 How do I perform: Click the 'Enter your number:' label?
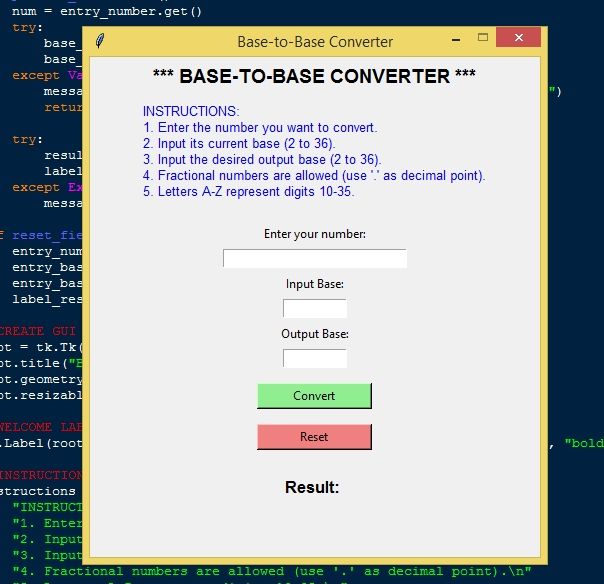pyautogui.click(x=314, y=234)
